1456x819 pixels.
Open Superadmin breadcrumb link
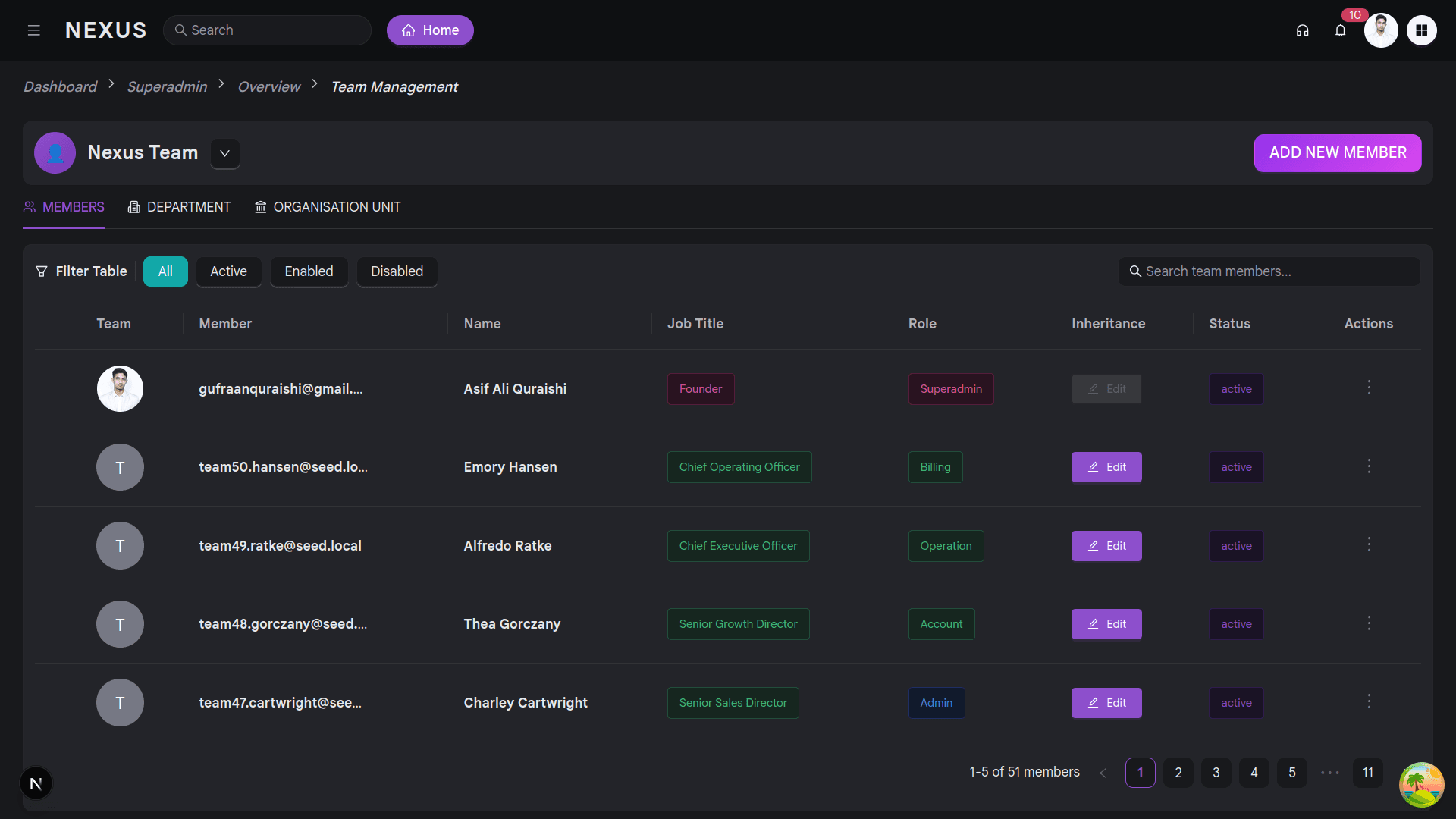[167, 86]
